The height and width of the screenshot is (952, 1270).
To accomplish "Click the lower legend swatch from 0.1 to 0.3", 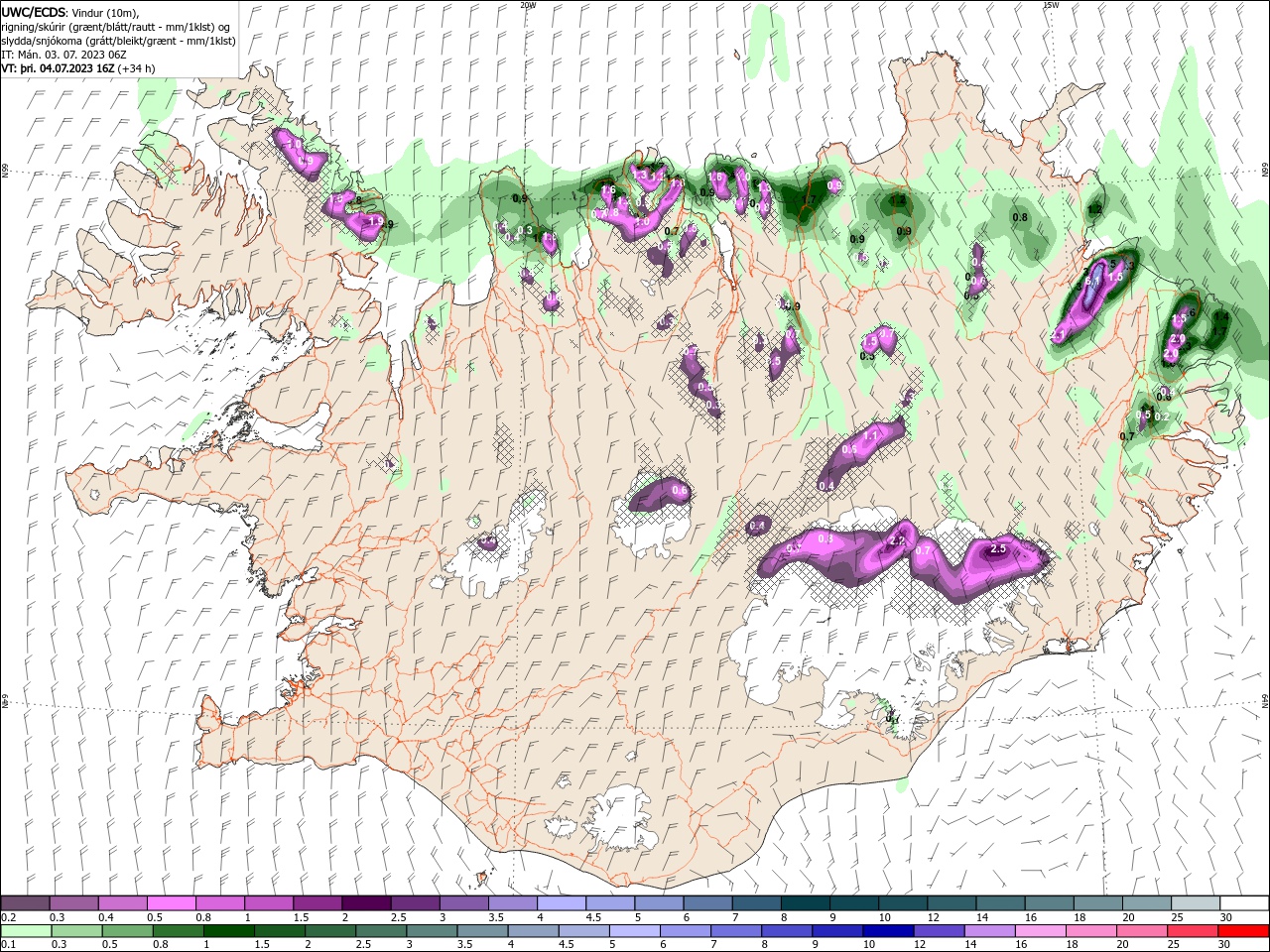I will tap(26, 931).
